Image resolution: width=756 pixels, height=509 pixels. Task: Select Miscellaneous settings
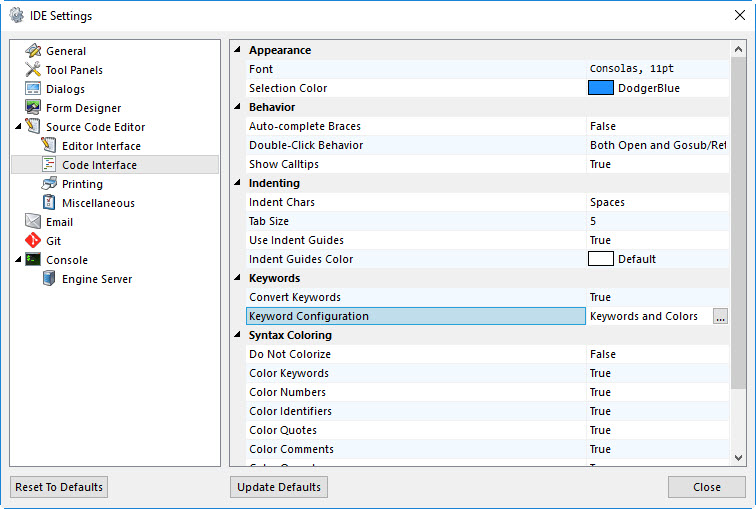(98, 203)
